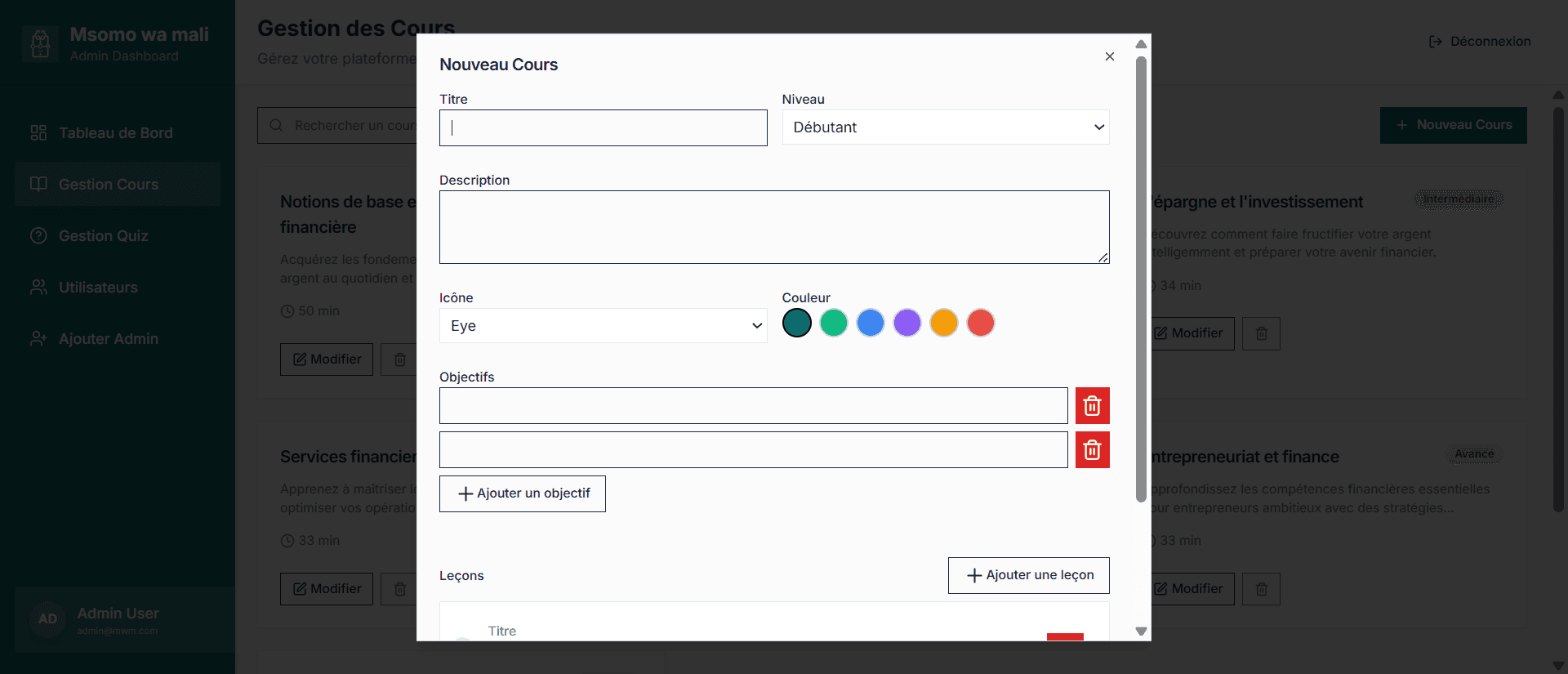Screen dimensions: 1568x674
Task: Open Tableau de Bord in sidebar
Action: pos(118,133)
